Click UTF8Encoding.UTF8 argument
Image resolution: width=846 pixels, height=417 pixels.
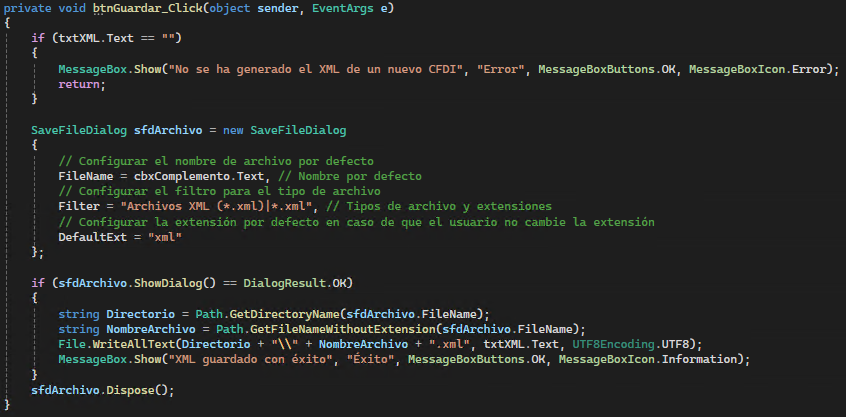pyautogui.click(x=628, y=344)
